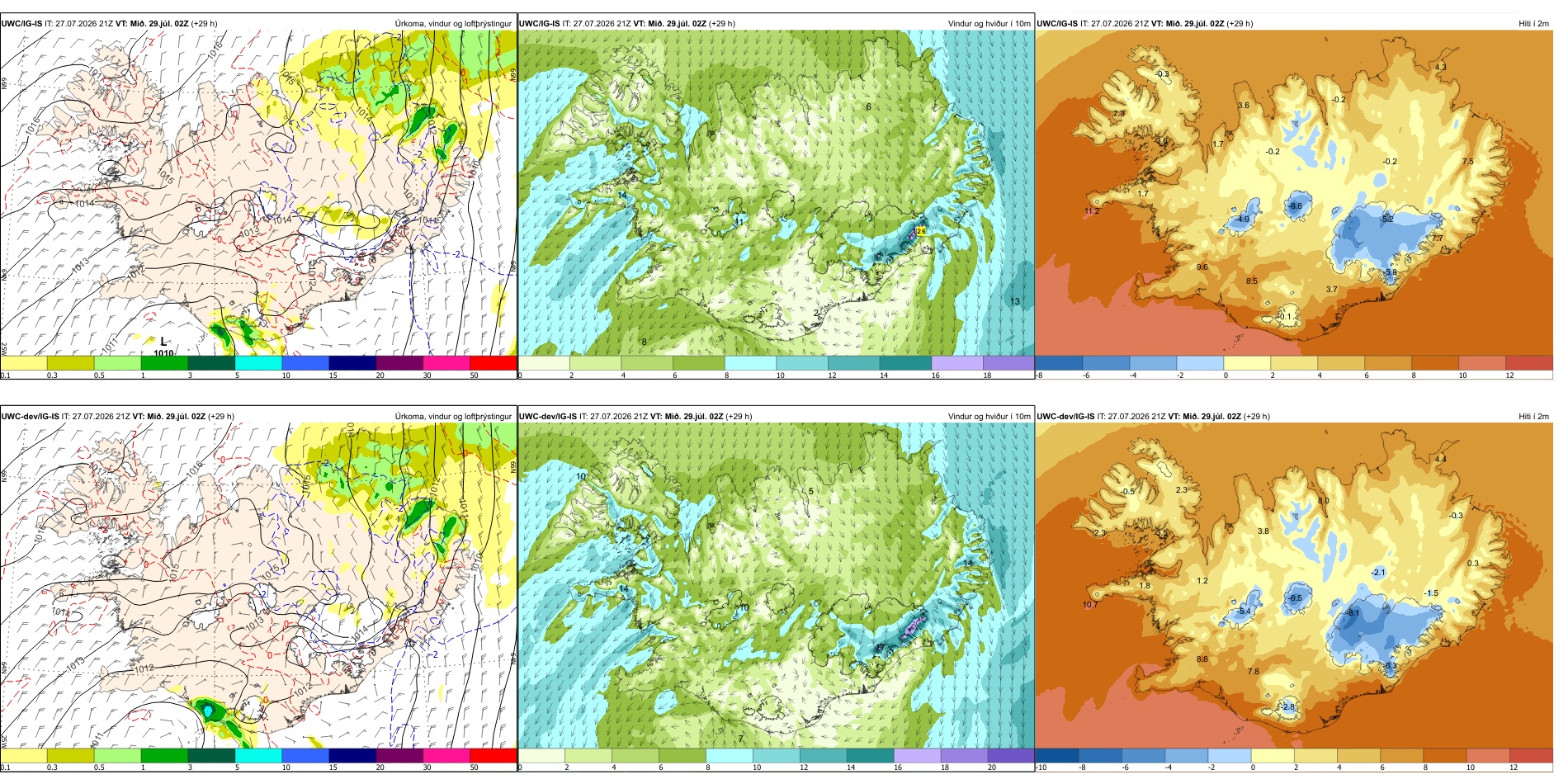This screenshot has width=1568, height=784.
Task: Click the L 1010 low pressure marker
Action: (163, 347)
